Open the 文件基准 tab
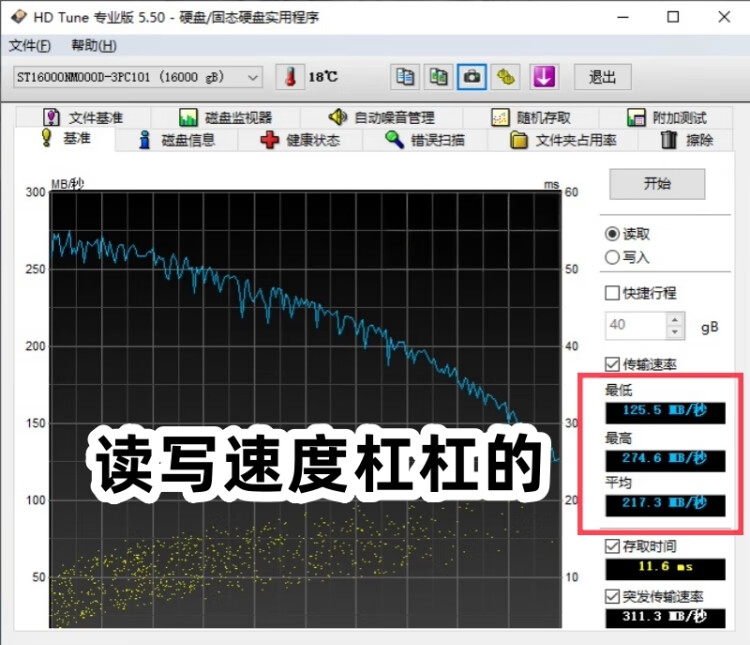 [84, 117]
